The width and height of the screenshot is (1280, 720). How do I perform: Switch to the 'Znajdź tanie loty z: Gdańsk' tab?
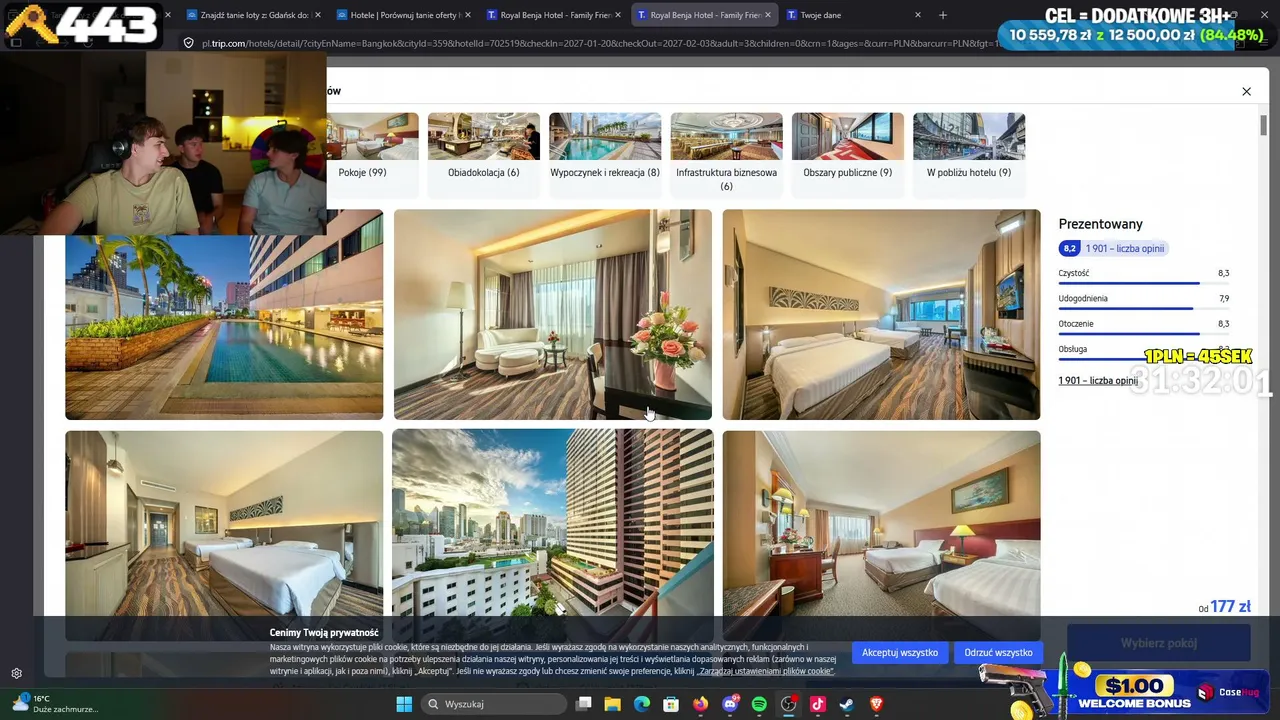(253, 15)
